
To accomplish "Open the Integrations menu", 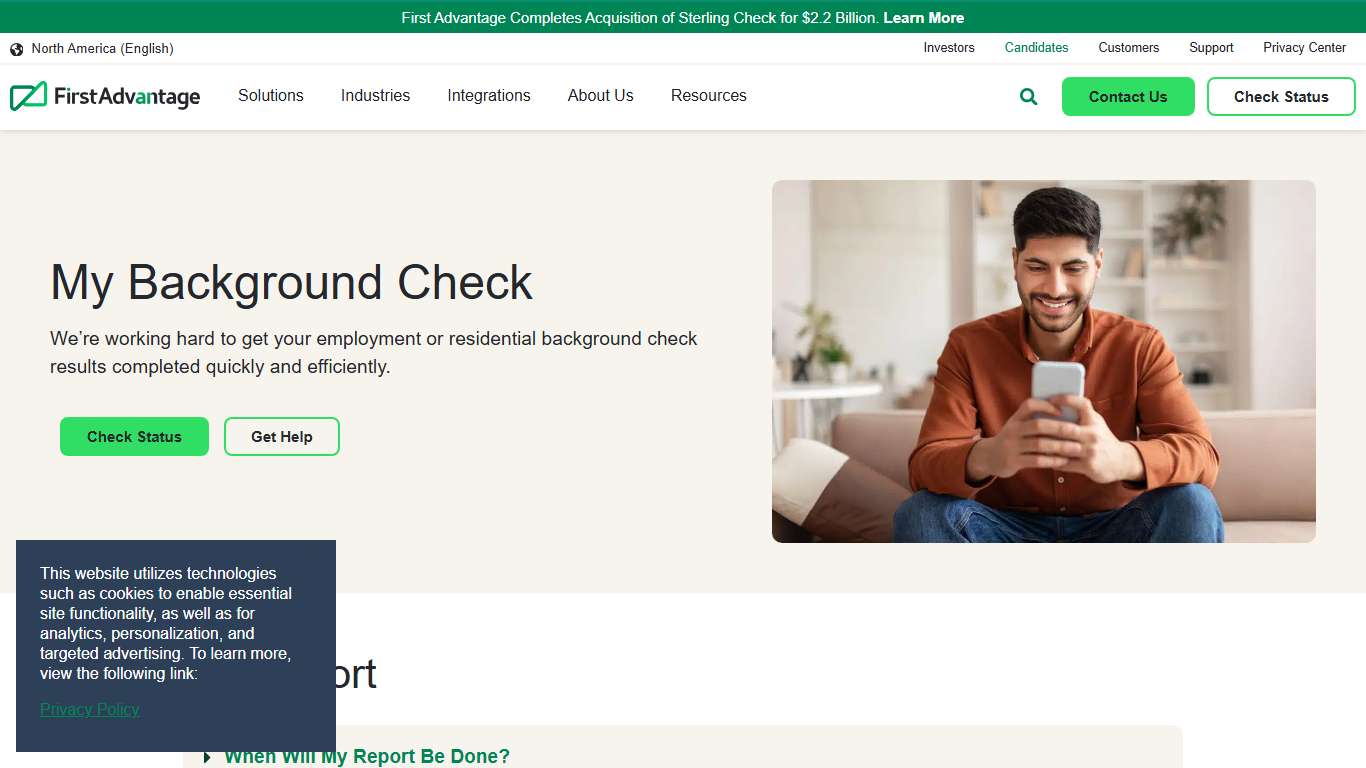I will [x=489, y=96].
